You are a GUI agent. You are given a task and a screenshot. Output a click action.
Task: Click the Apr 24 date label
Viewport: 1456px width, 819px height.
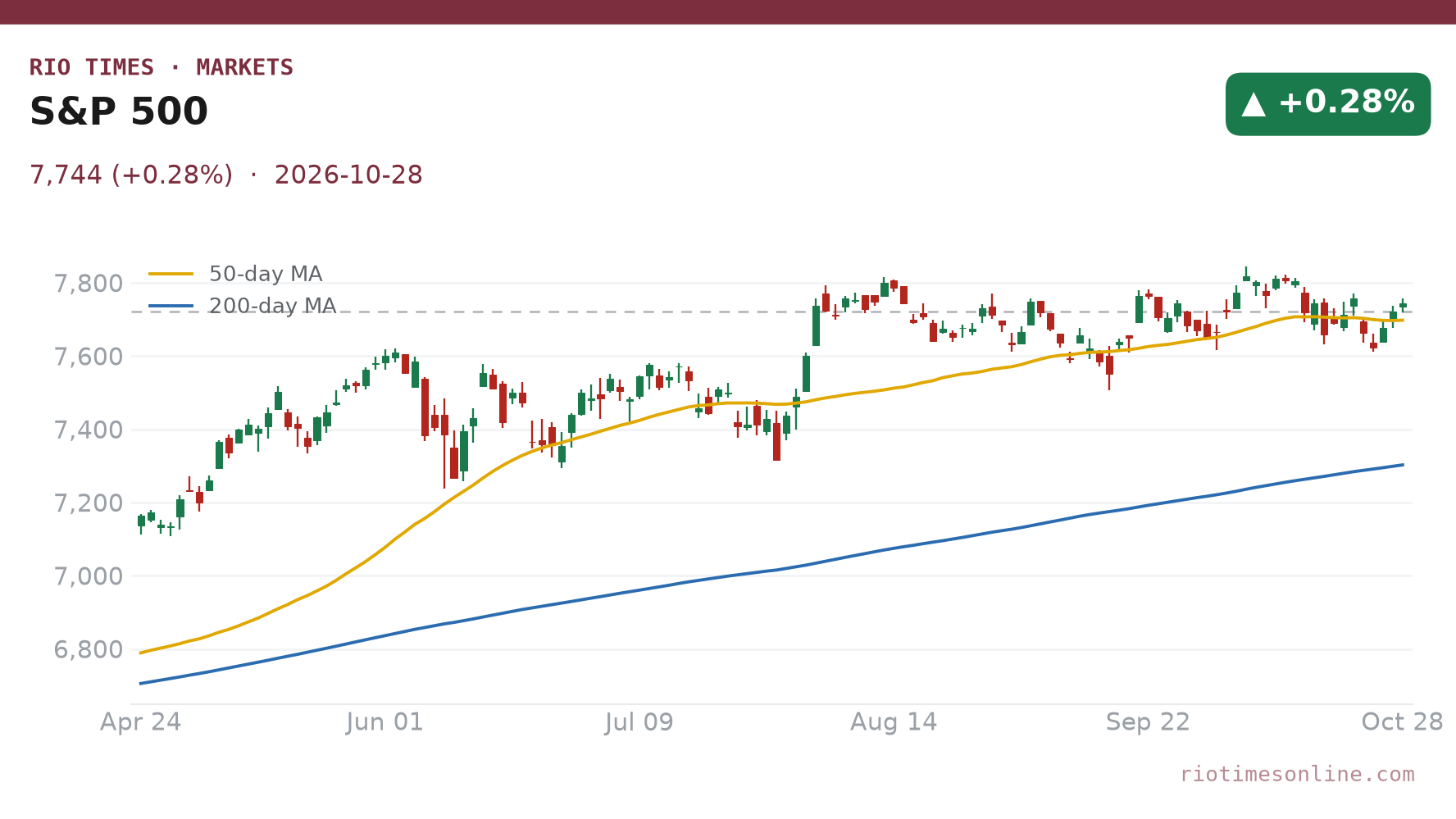pyautogui.click(x=141, y=722)
